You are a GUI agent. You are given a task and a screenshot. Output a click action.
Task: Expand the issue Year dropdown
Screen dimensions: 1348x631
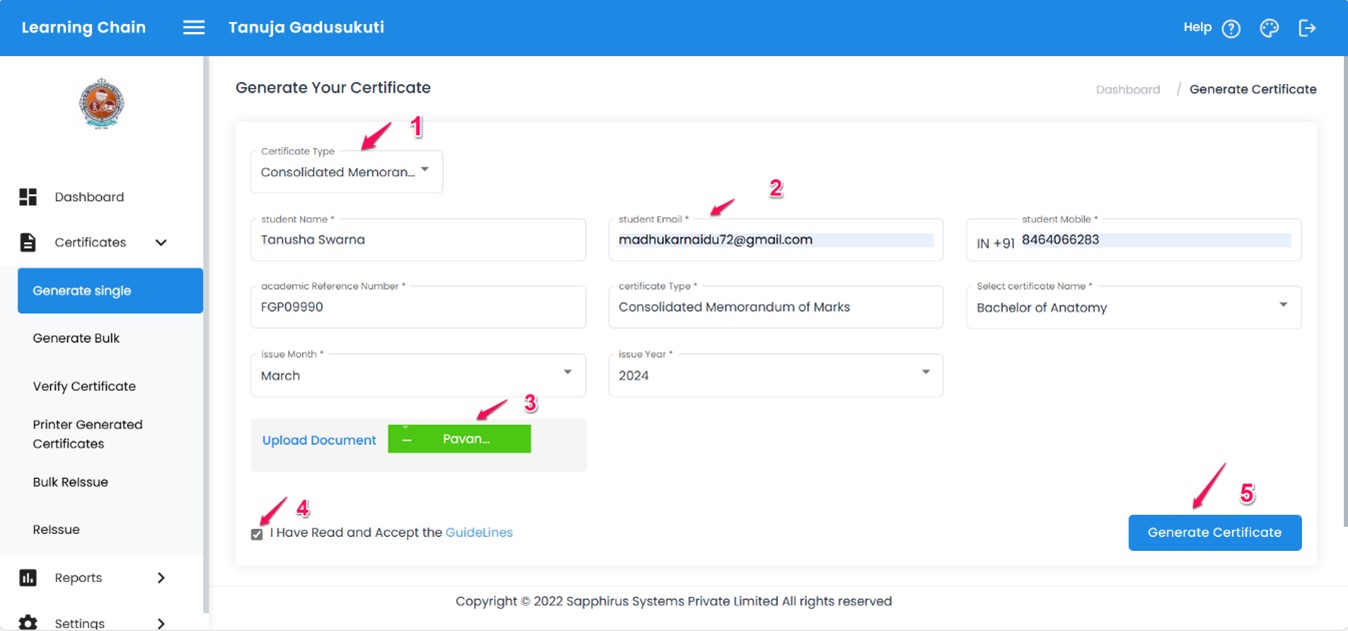coord(775,375)
